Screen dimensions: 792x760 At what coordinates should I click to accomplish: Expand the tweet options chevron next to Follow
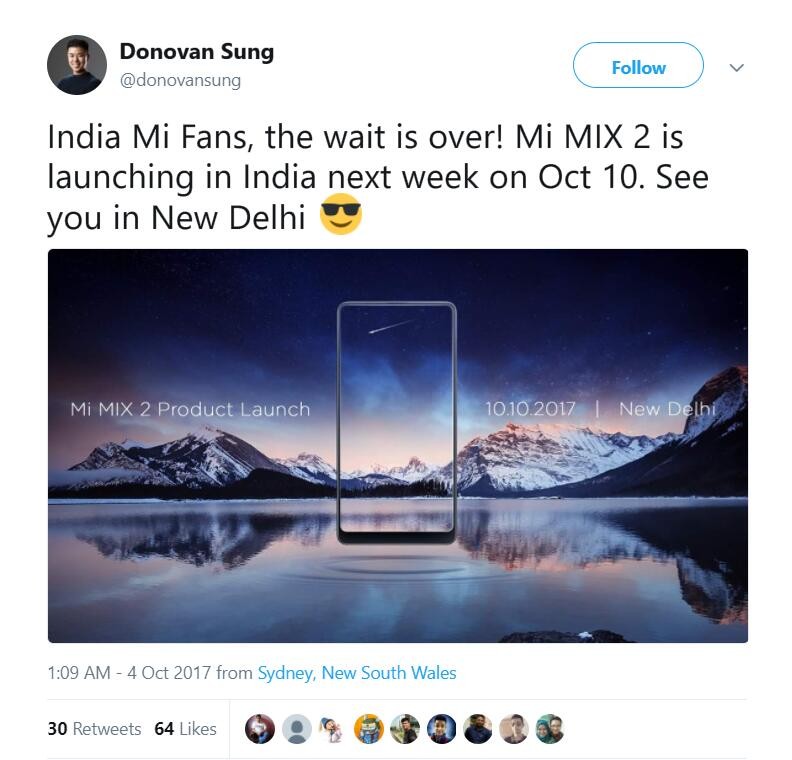pyautogui.click(x=737, y=67)
